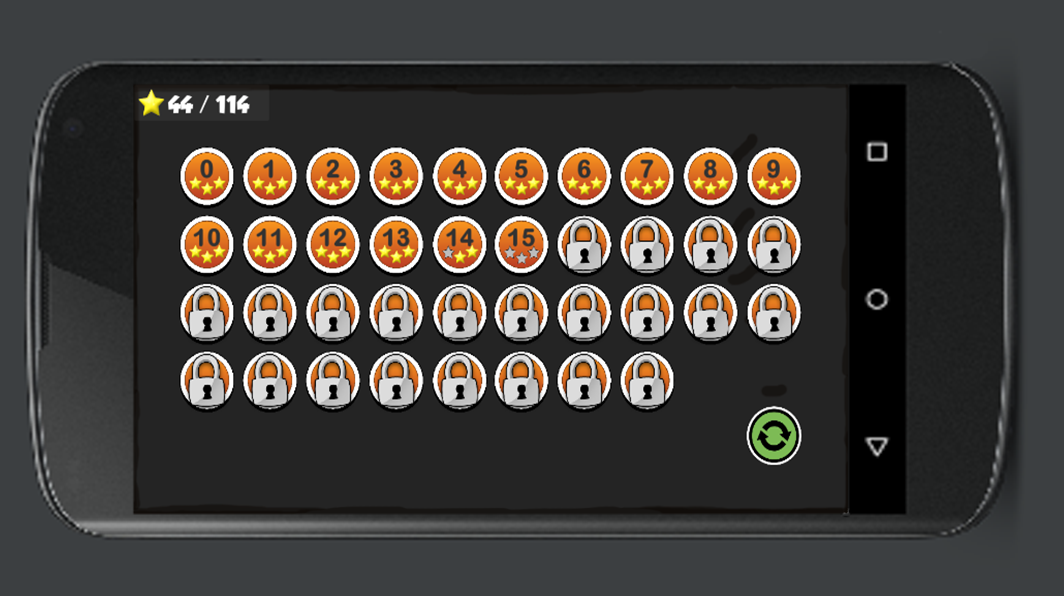
Task: Tap first locked level in third row
Action: tap(207, 312)
